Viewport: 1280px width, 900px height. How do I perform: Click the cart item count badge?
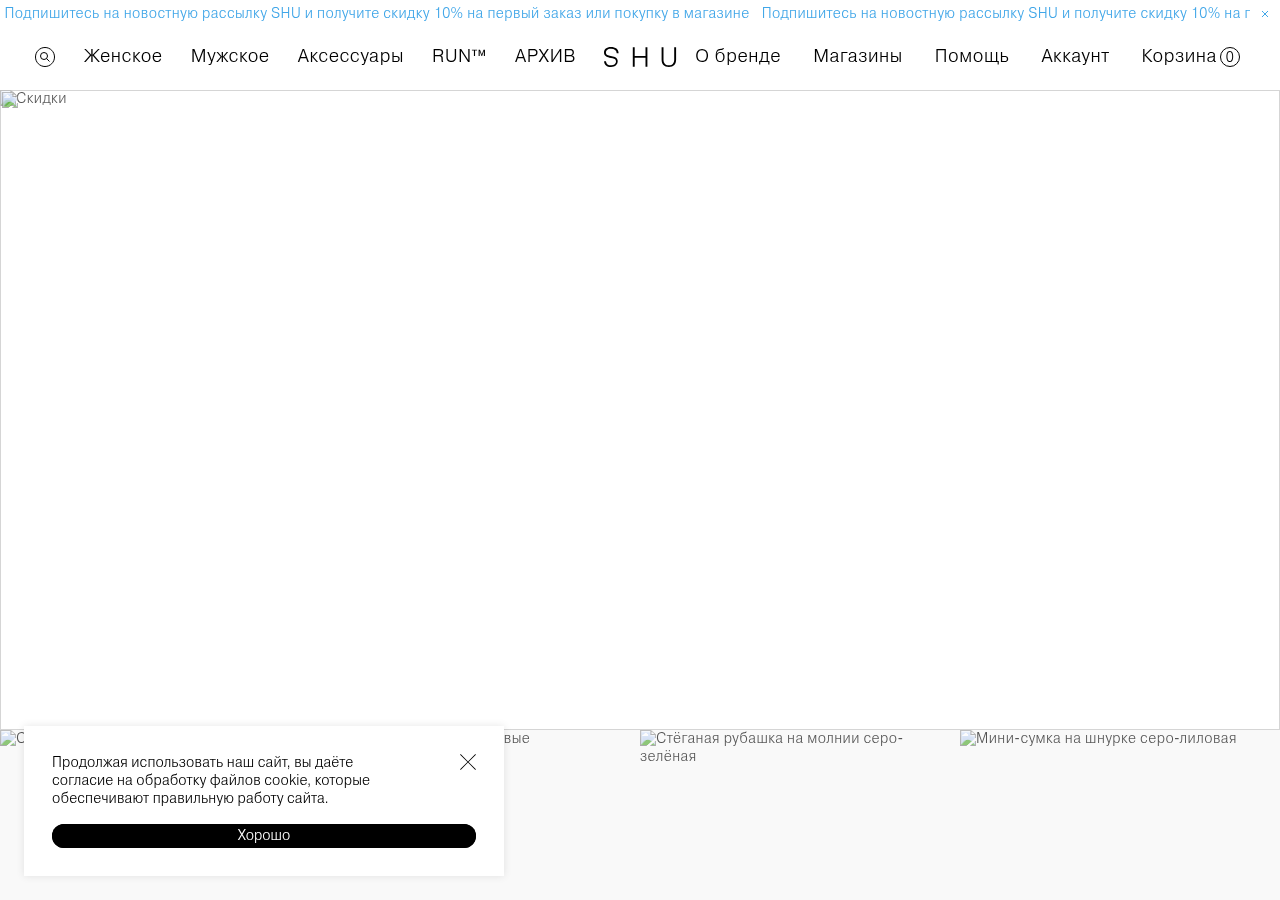pos(1230,57)
